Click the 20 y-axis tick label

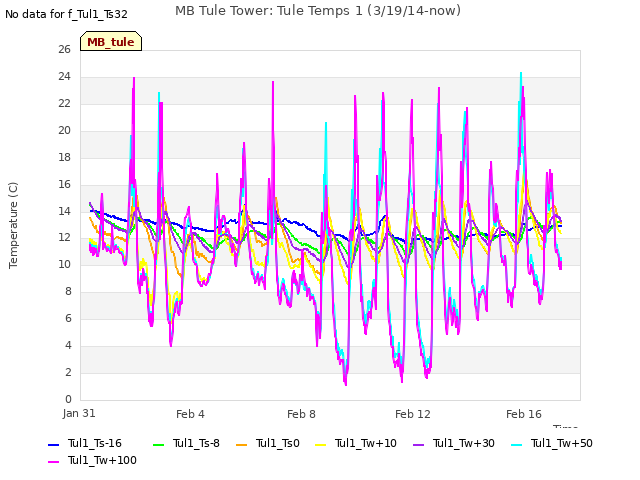click(64, 130)
